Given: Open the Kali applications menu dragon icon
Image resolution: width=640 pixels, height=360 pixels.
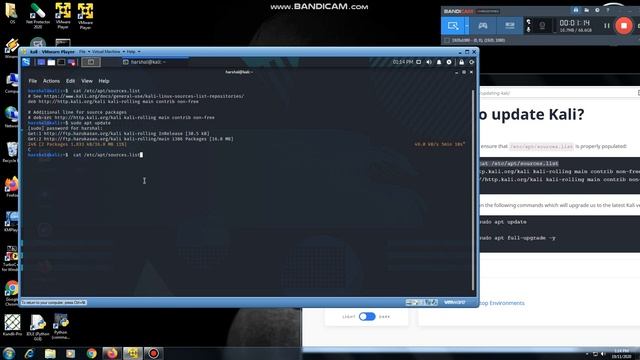Looking at the screenshot, I should (x=26, y=62).
